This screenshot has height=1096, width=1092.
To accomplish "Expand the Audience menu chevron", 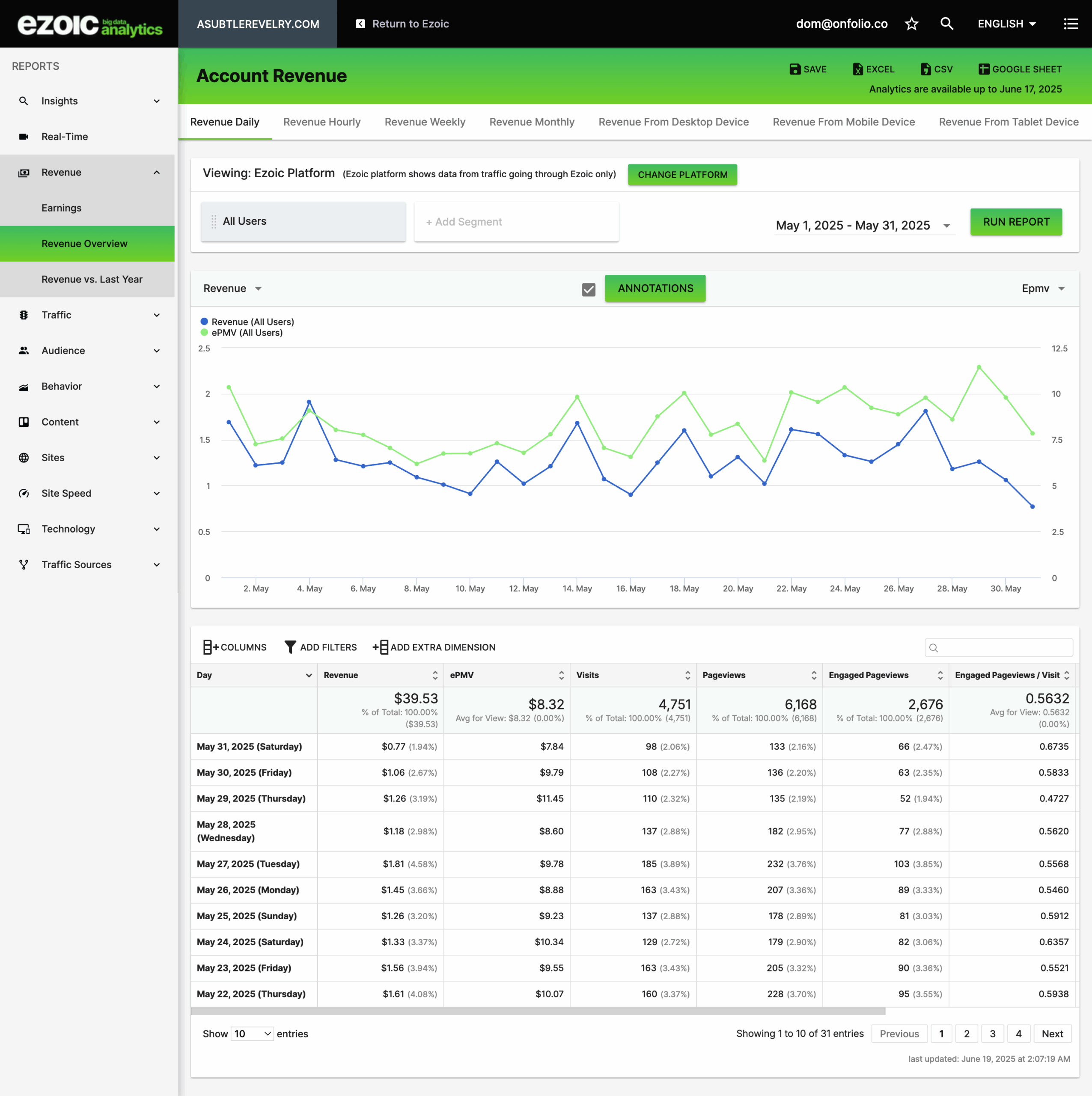I will click(157, 351).
